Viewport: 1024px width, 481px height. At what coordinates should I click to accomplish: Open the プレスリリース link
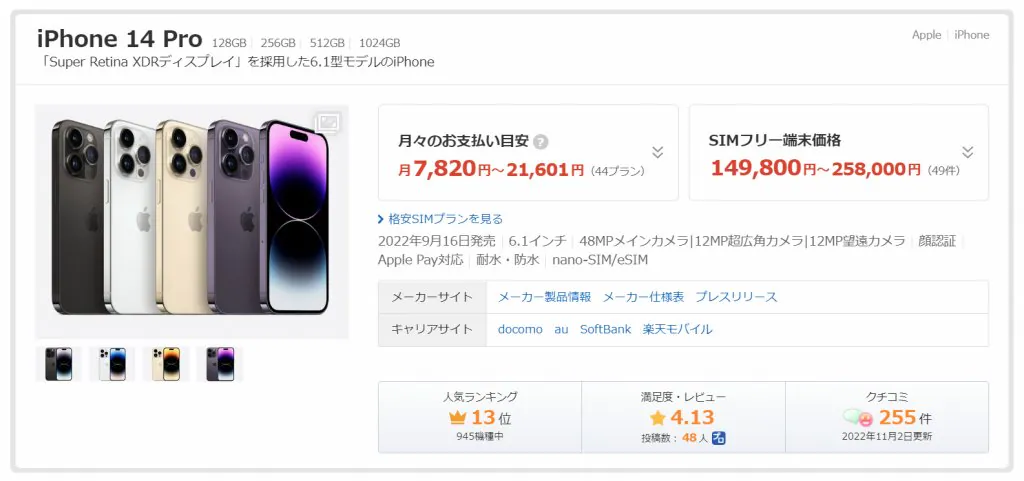click(x=736, y=297)
